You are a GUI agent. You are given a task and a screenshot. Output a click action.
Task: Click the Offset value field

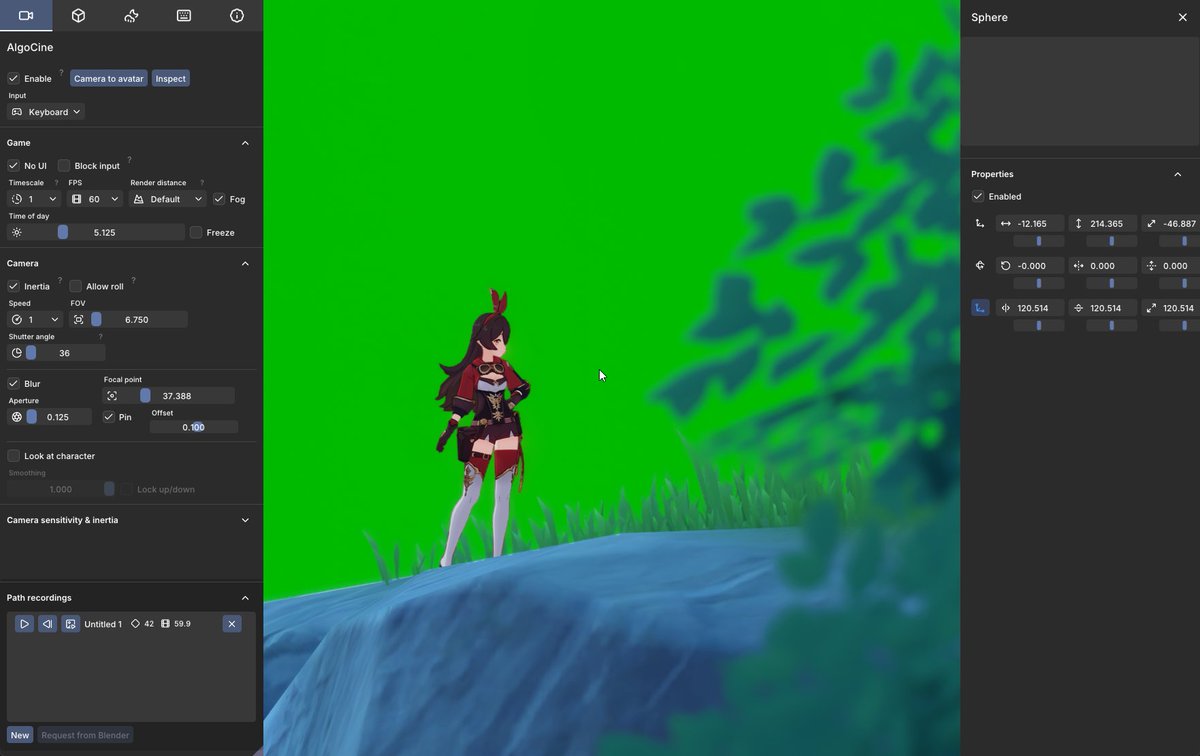tap(194, 427)
